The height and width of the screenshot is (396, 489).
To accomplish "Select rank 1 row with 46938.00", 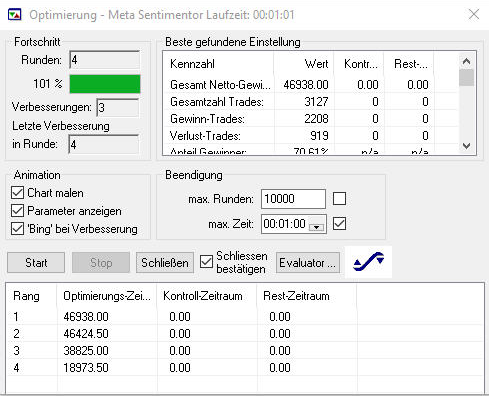I will click(x=245, y=316).
